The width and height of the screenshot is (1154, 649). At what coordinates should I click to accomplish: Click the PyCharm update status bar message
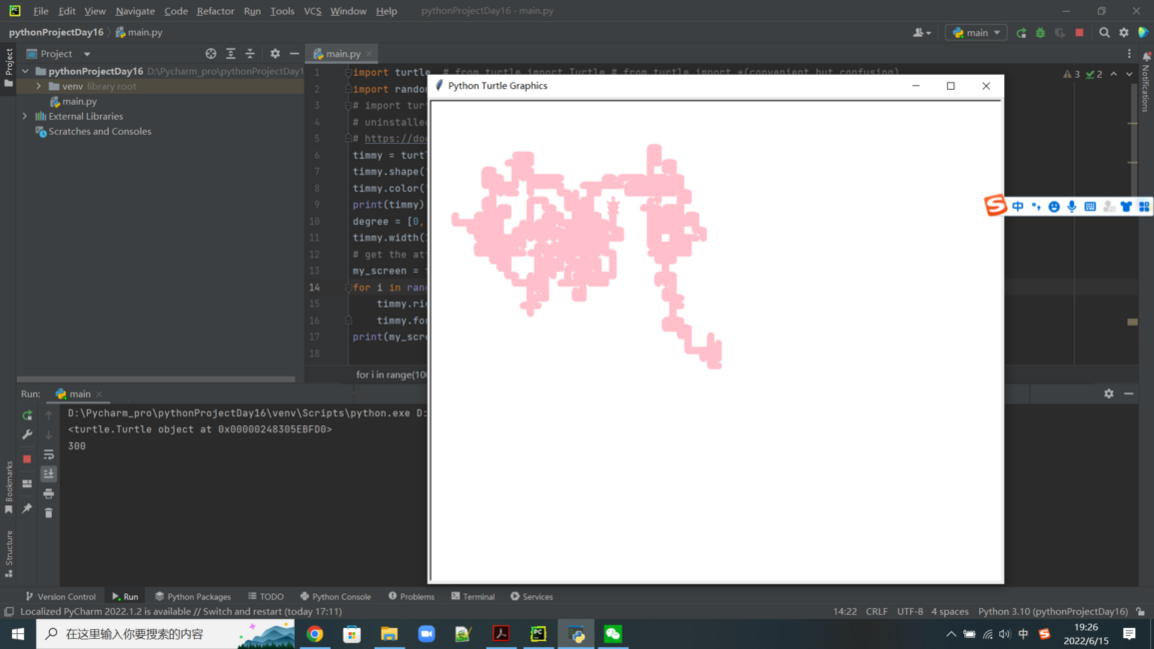(x=181, y=612)
